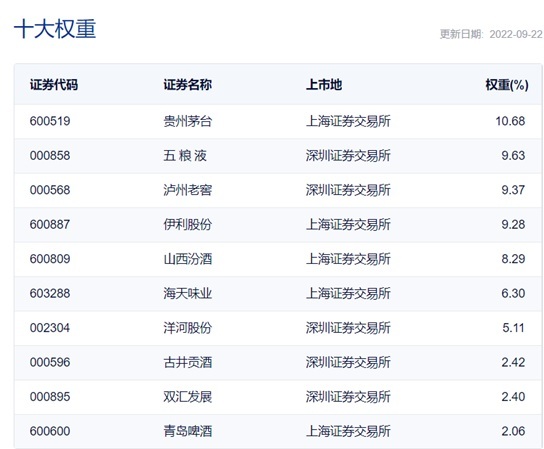Click weight value 6.30

pos(513,294)
